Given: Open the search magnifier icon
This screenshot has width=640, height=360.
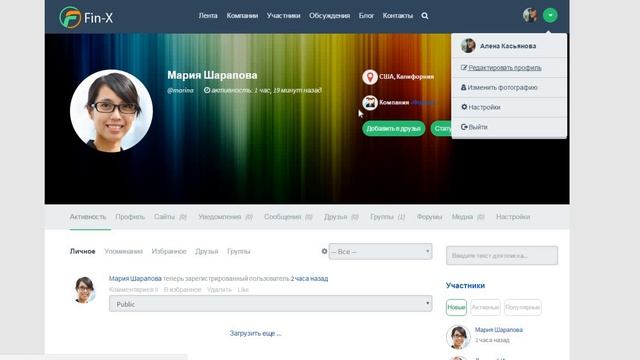Looking at the screenshot, I should point(425,16).
